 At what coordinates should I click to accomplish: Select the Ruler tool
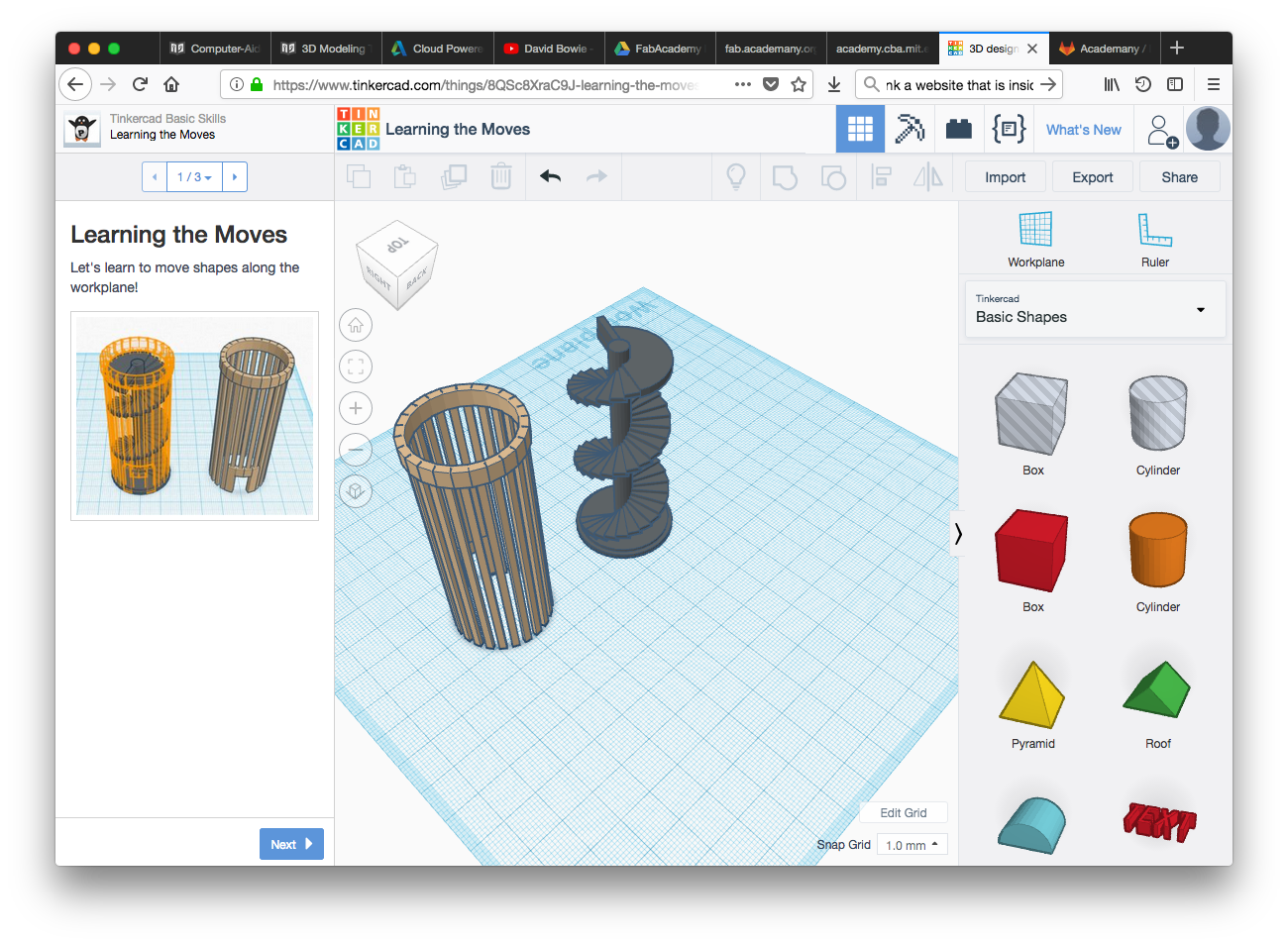click(x=1155, y=240)
